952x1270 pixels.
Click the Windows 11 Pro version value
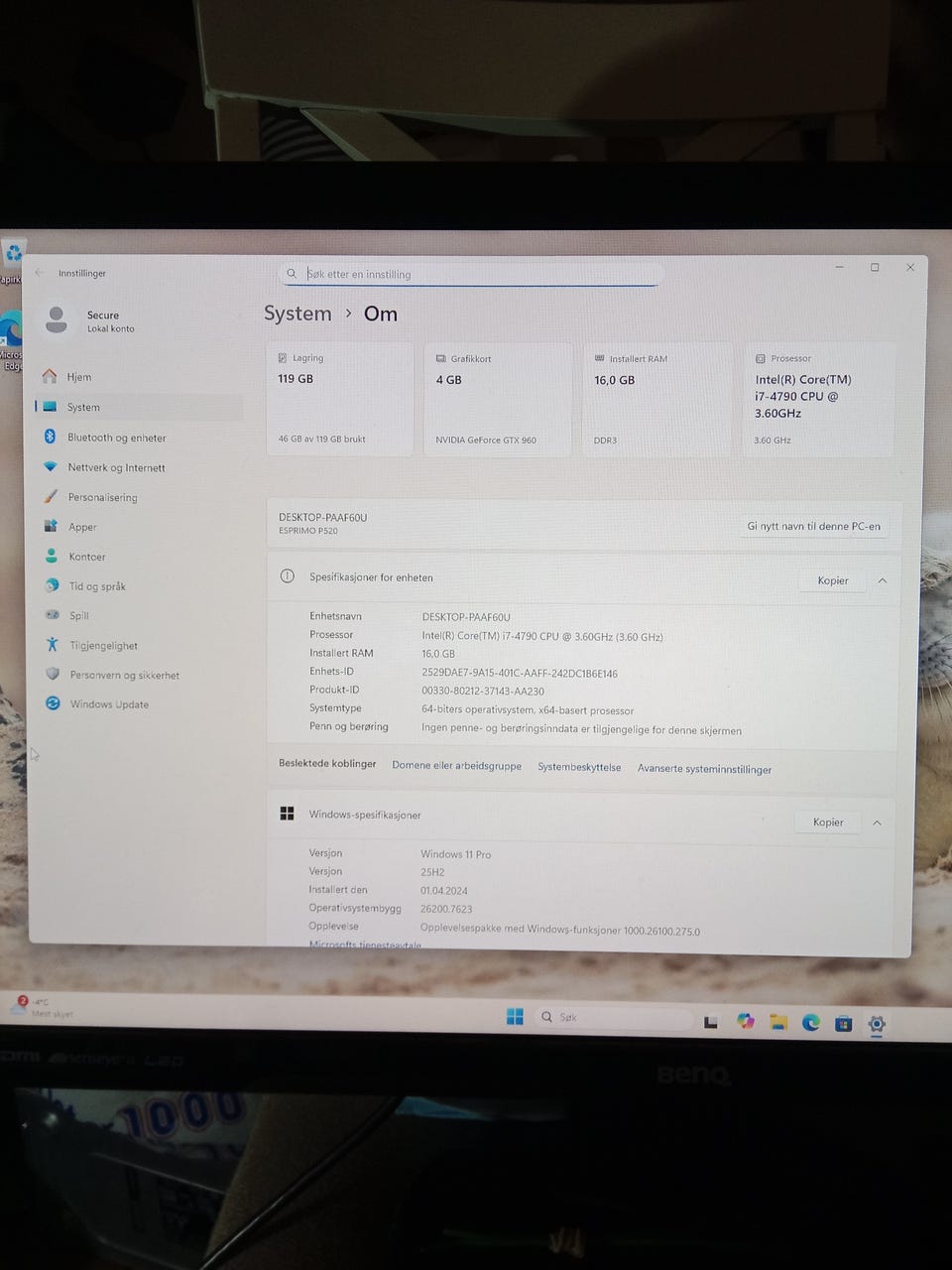(x=455, y=854)
